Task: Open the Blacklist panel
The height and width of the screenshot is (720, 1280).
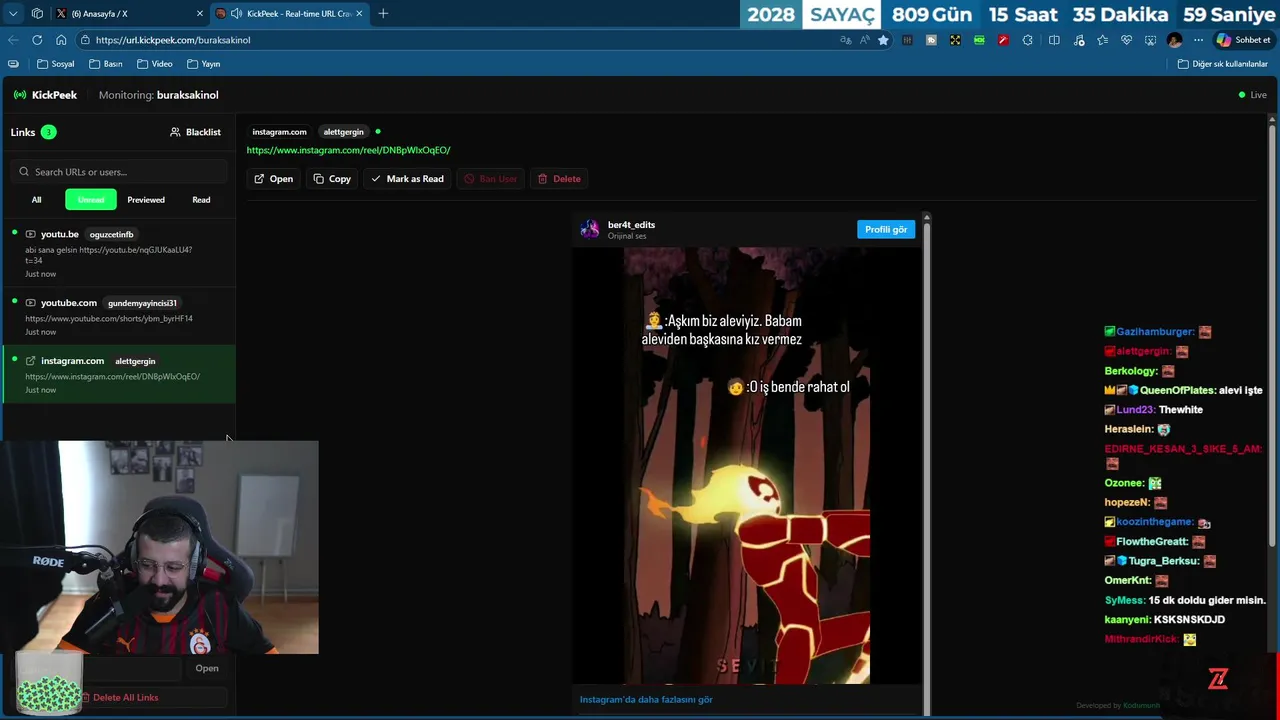Action: click(195, 132)
